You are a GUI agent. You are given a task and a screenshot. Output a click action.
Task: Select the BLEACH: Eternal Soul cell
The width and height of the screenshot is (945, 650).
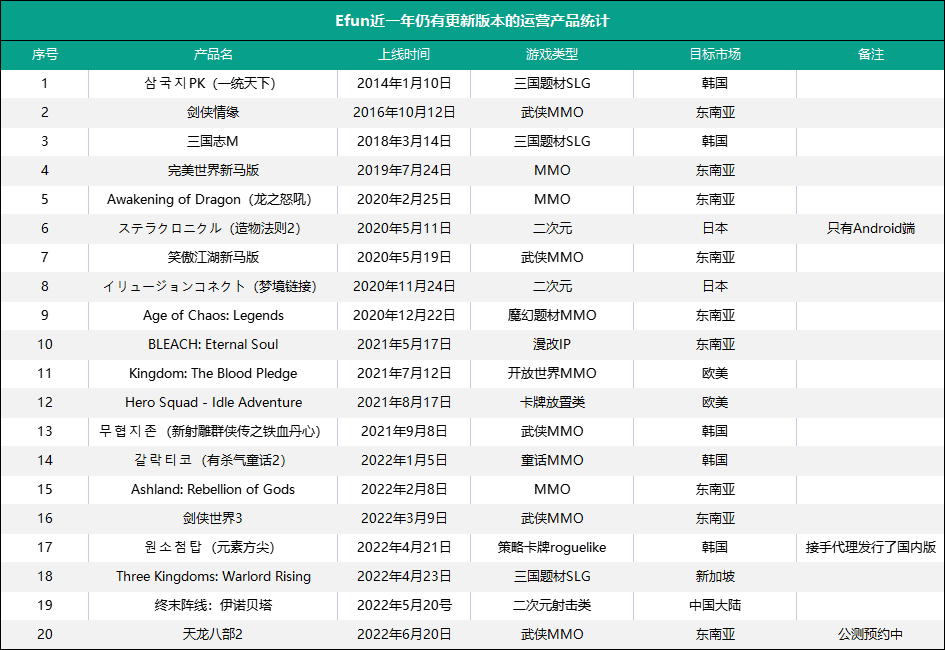213,344
